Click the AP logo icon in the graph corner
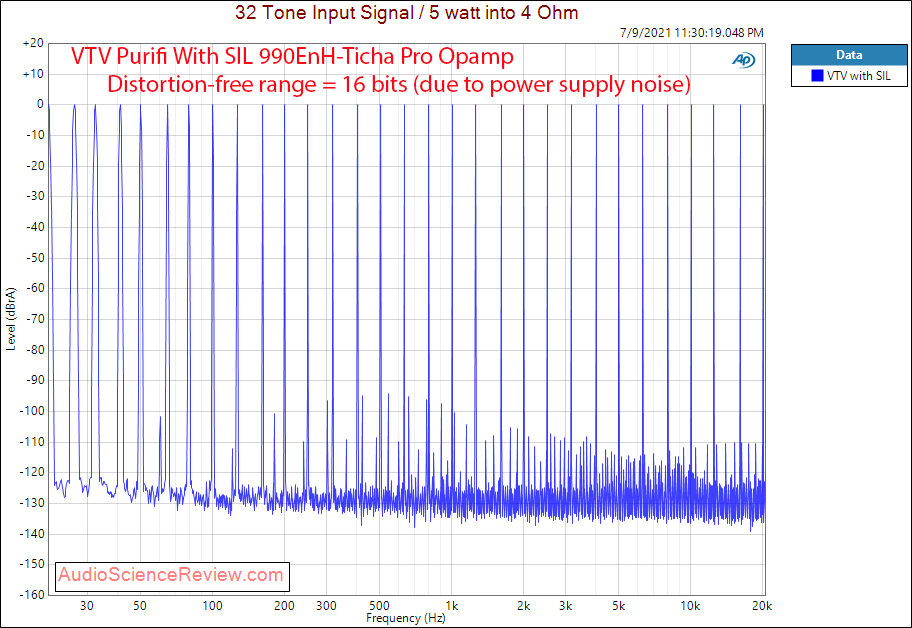 click(x=743, y=59)
